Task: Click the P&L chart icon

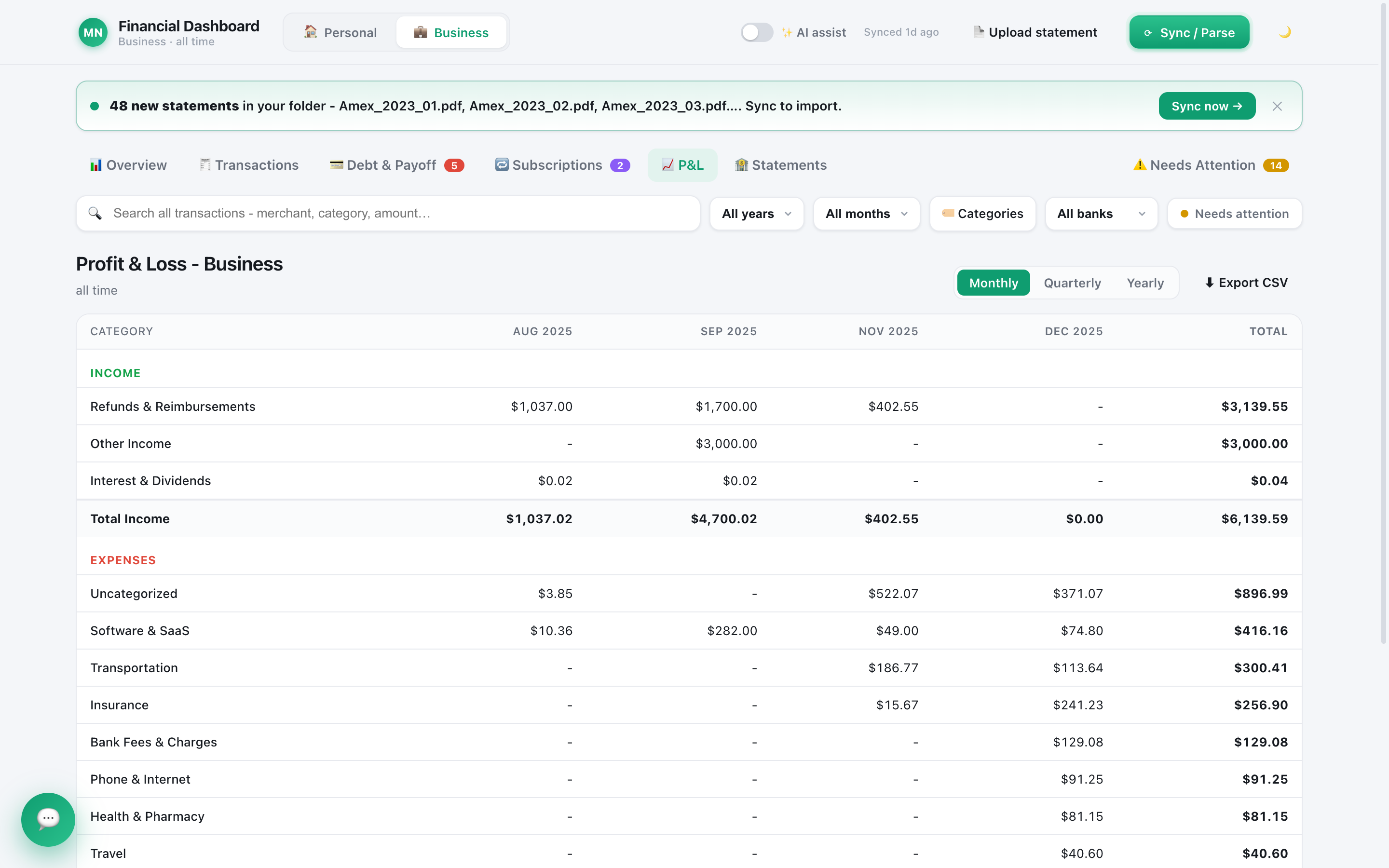Action: 667,165
